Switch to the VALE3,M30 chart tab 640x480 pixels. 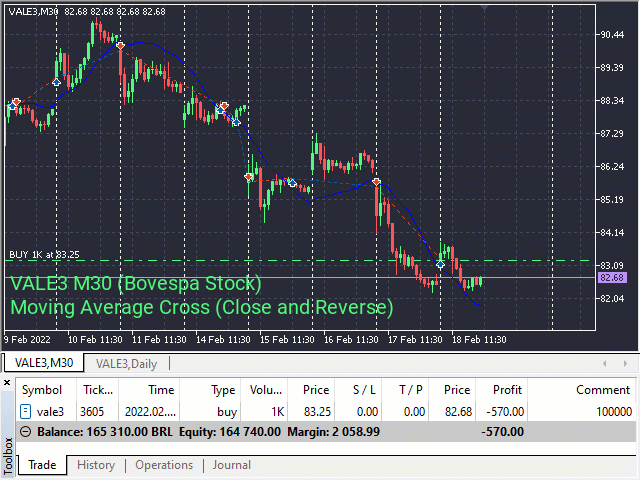click(x=44, y=363)
